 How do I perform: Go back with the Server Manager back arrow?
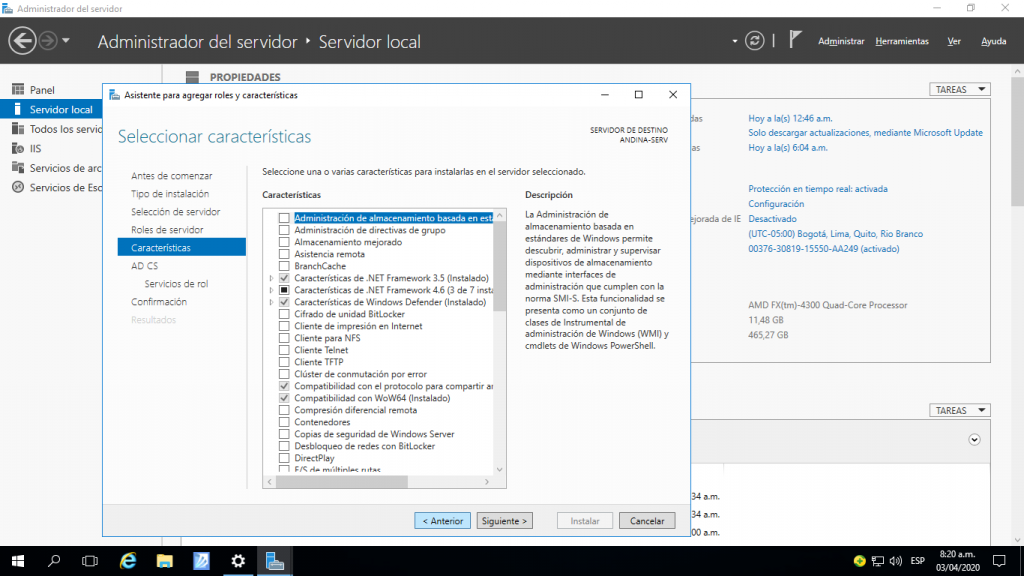coord(22,40)
